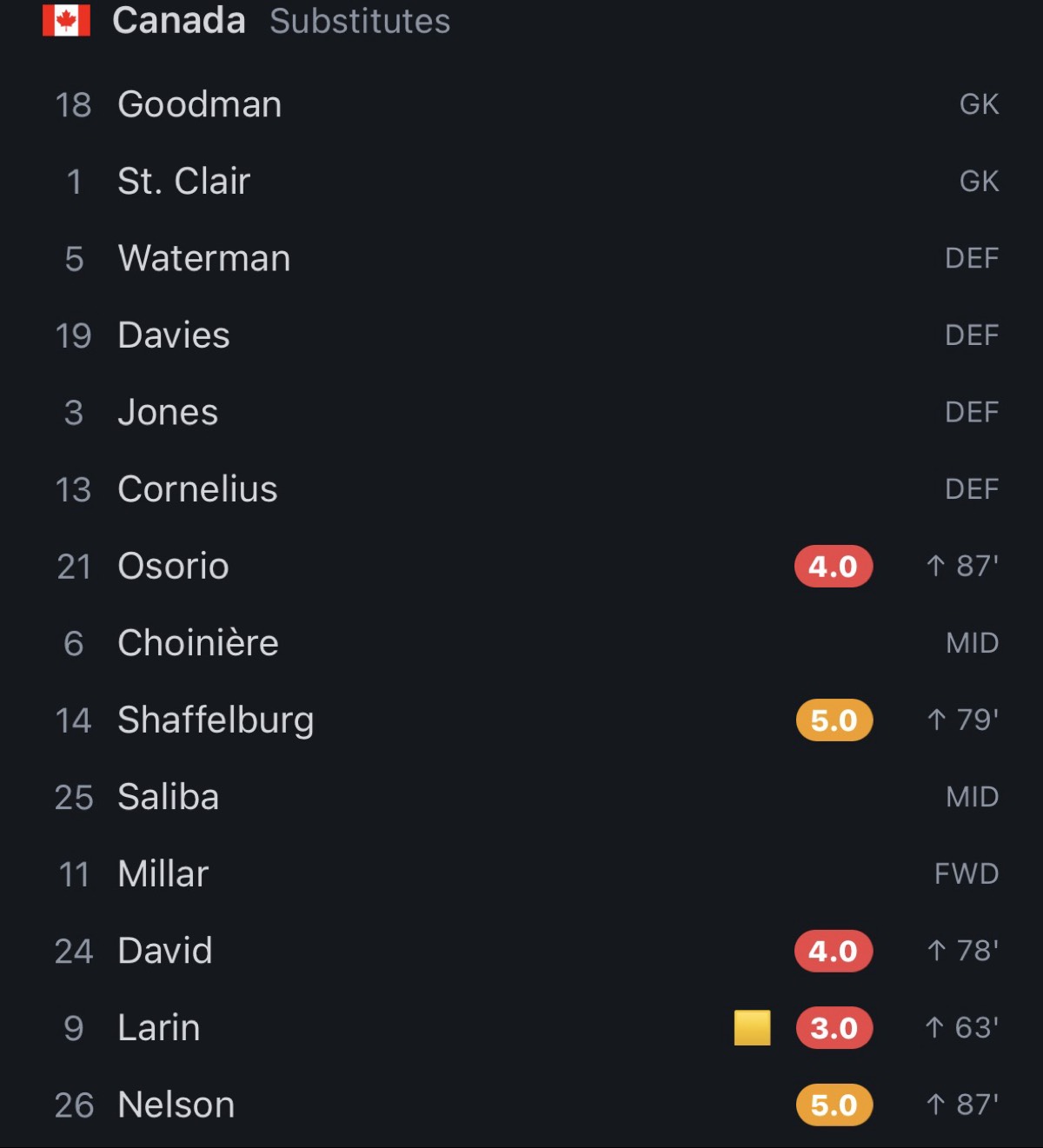This screenshot has height=1148, width=1043.
Task: Open Cornelius player row
Action: coord(521,489)
